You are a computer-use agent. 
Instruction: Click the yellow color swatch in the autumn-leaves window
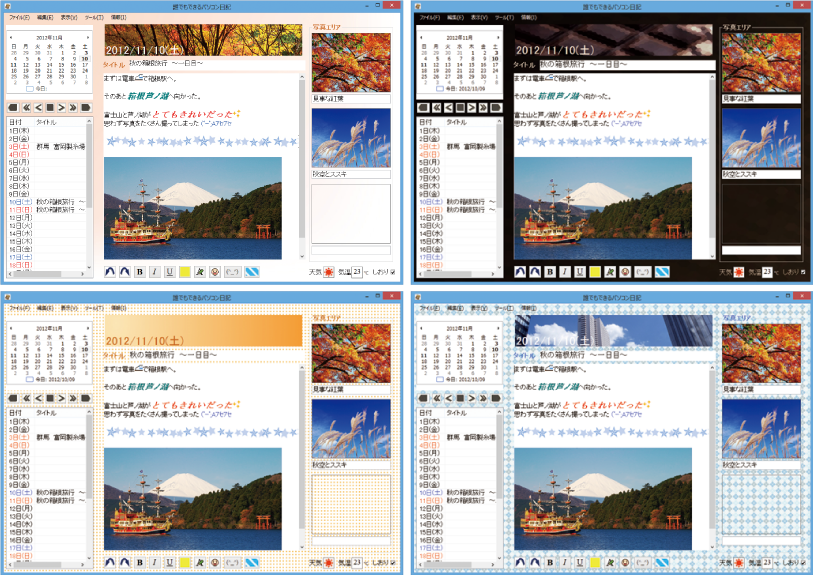pos(186,271)
